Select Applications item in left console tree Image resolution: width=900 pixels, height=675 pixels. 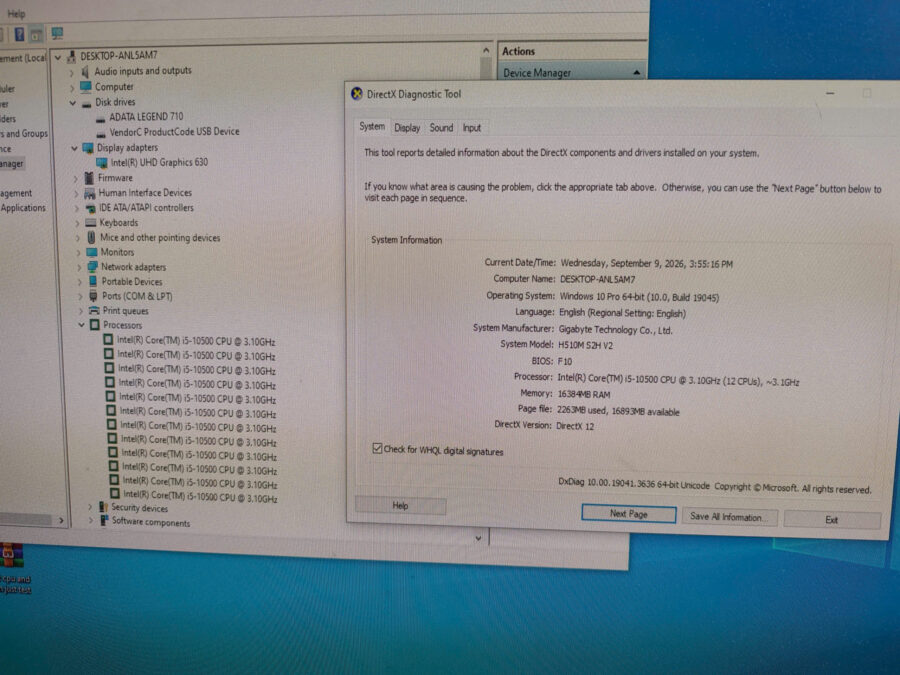(23, 208)
